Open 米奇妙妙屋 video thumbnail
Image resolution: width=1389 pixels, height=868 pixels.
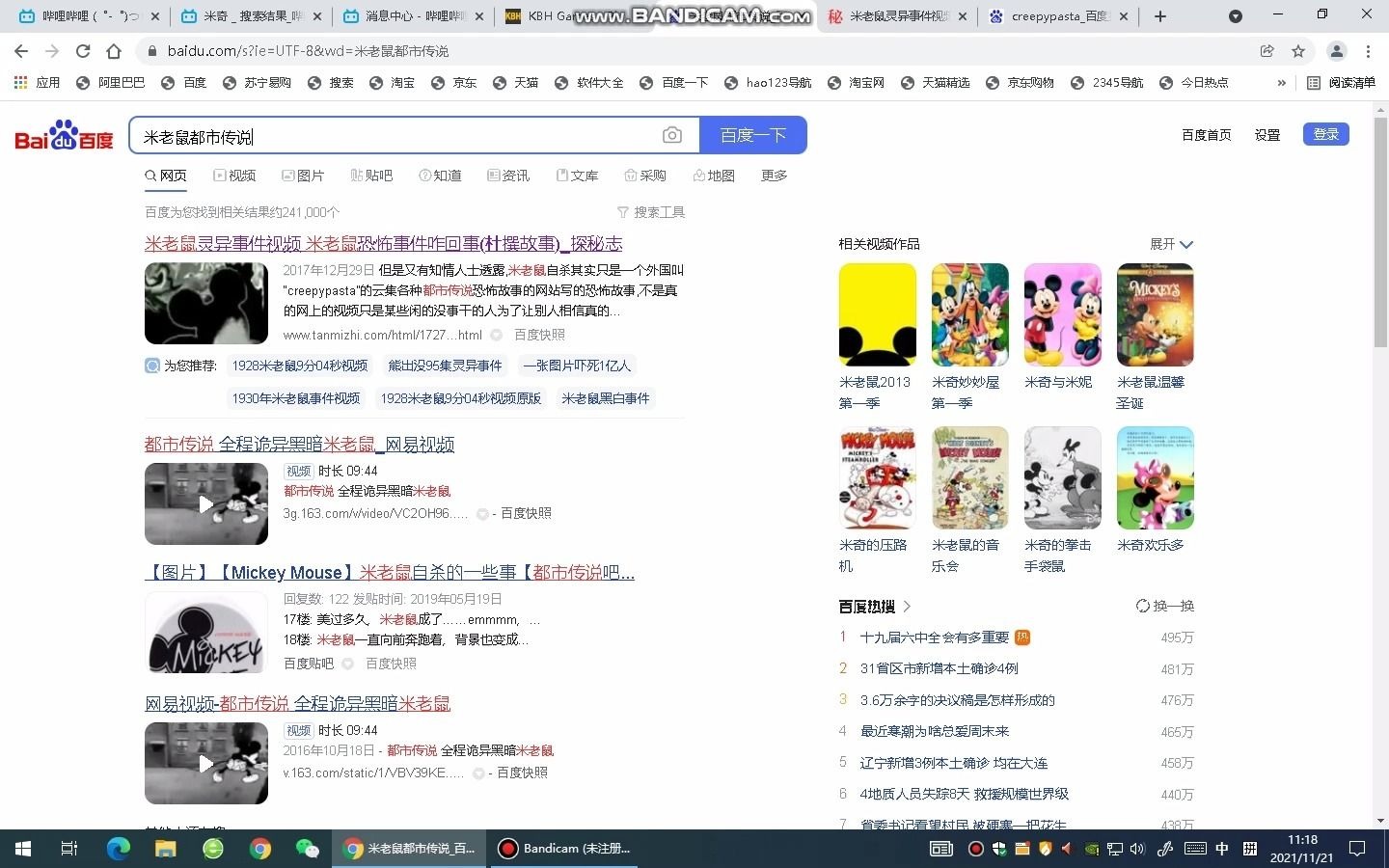969,314
